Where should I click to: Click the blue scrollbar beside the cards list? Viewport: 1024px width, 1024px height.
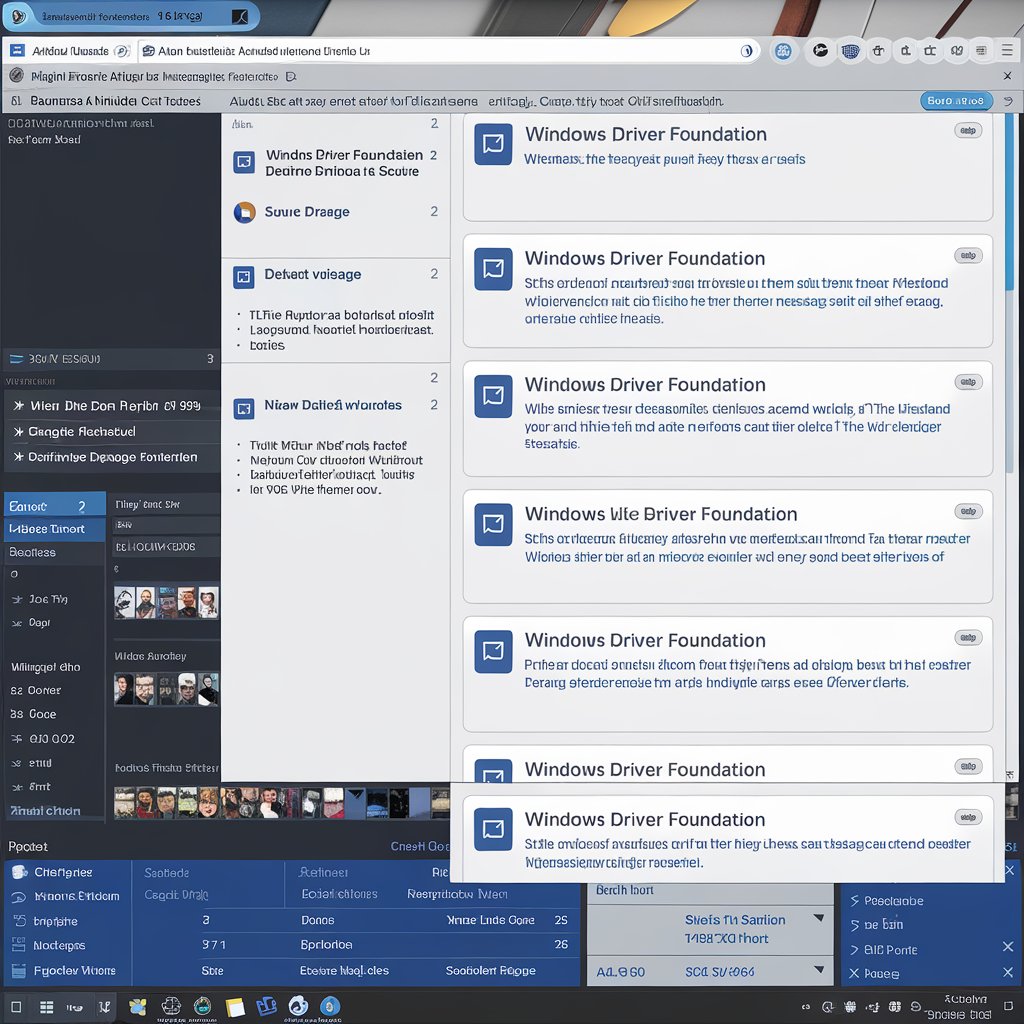[x=1009, y=202]
